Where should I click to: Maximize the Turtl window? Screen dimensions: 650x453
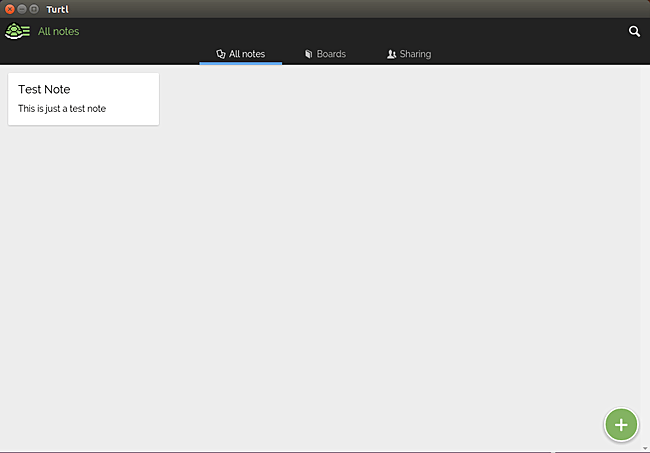click(x=34, y=9)
